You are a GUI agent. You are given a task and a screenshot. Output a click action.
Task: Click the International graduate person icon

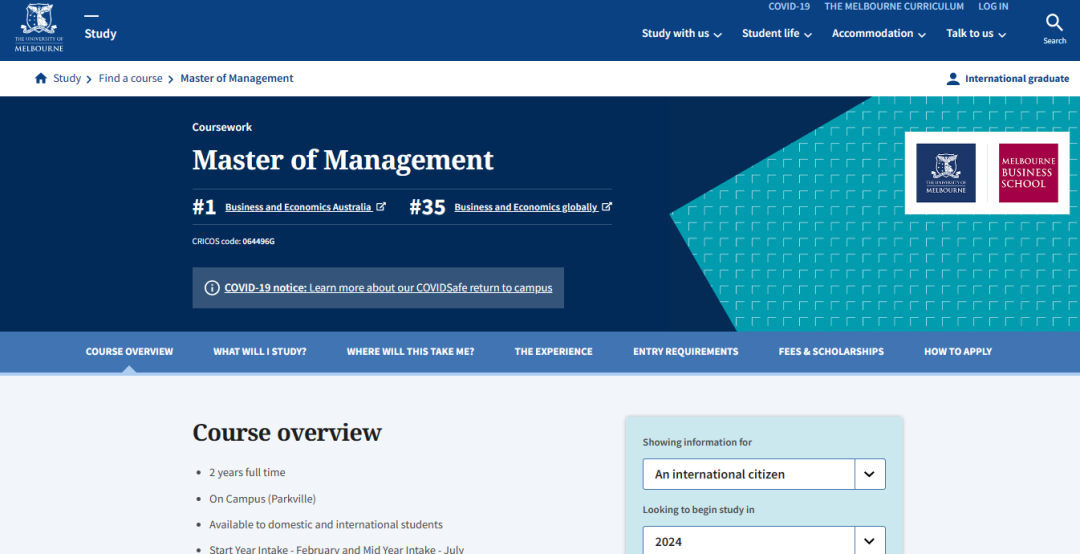click(953, 78)
